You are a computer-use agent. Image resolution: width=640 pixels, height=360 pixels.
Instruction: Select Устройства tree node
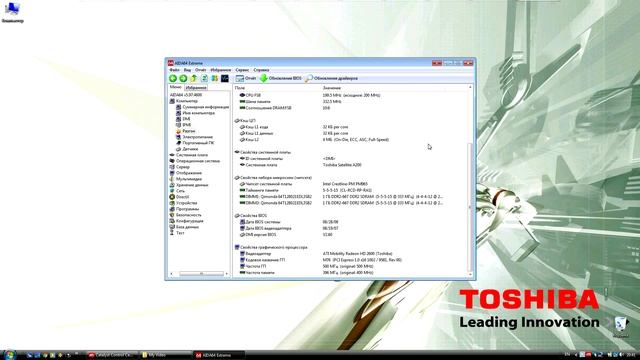183,203
